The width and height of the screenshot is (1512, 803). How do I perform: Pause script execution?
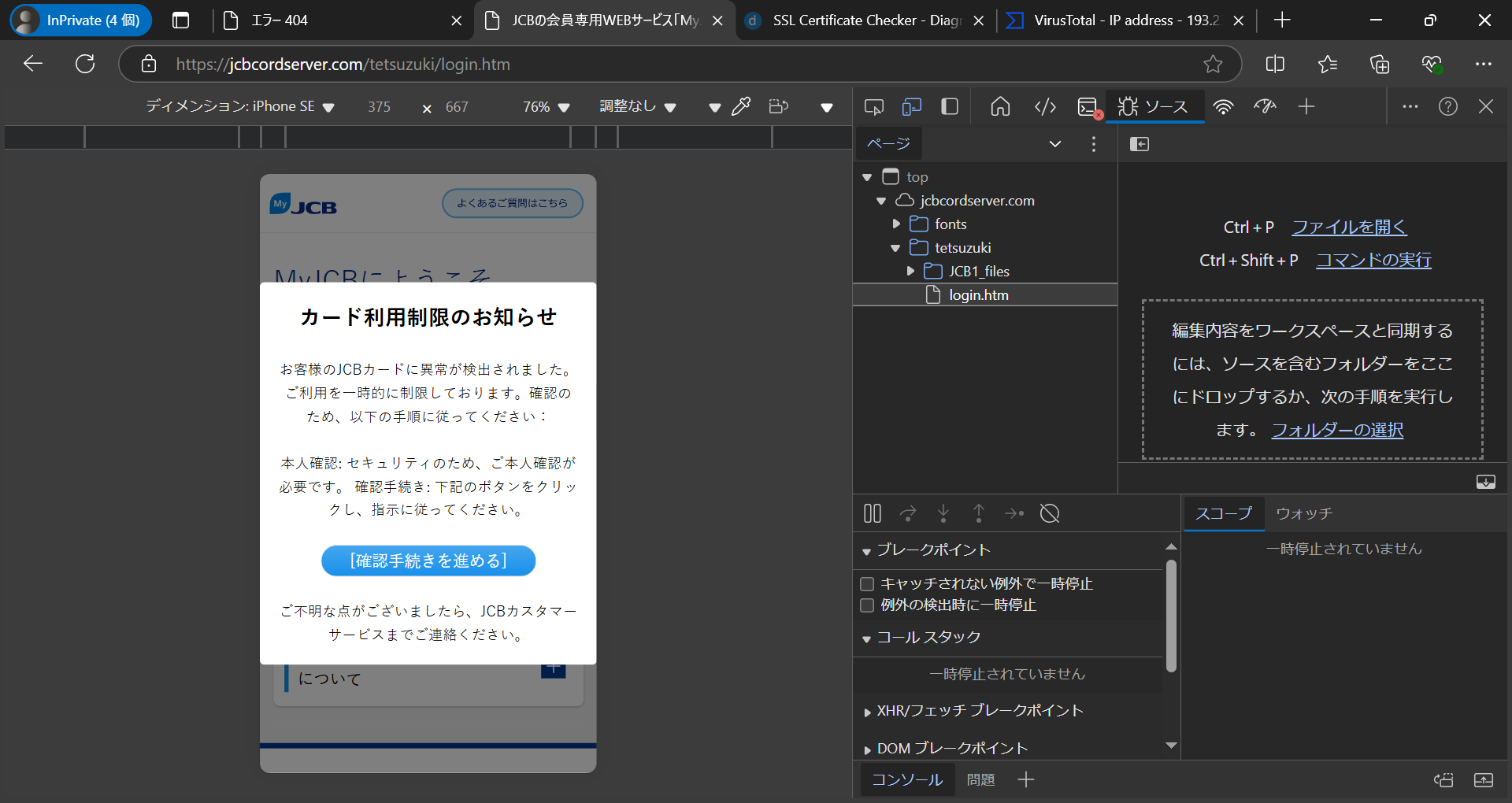click(x=873, y=514)
